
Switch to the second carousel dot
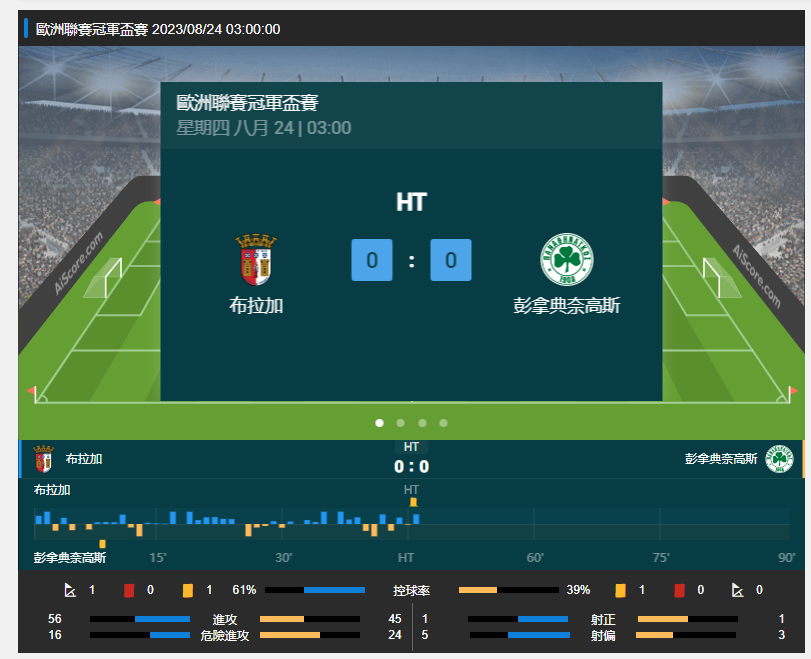[x=400, y=423]
